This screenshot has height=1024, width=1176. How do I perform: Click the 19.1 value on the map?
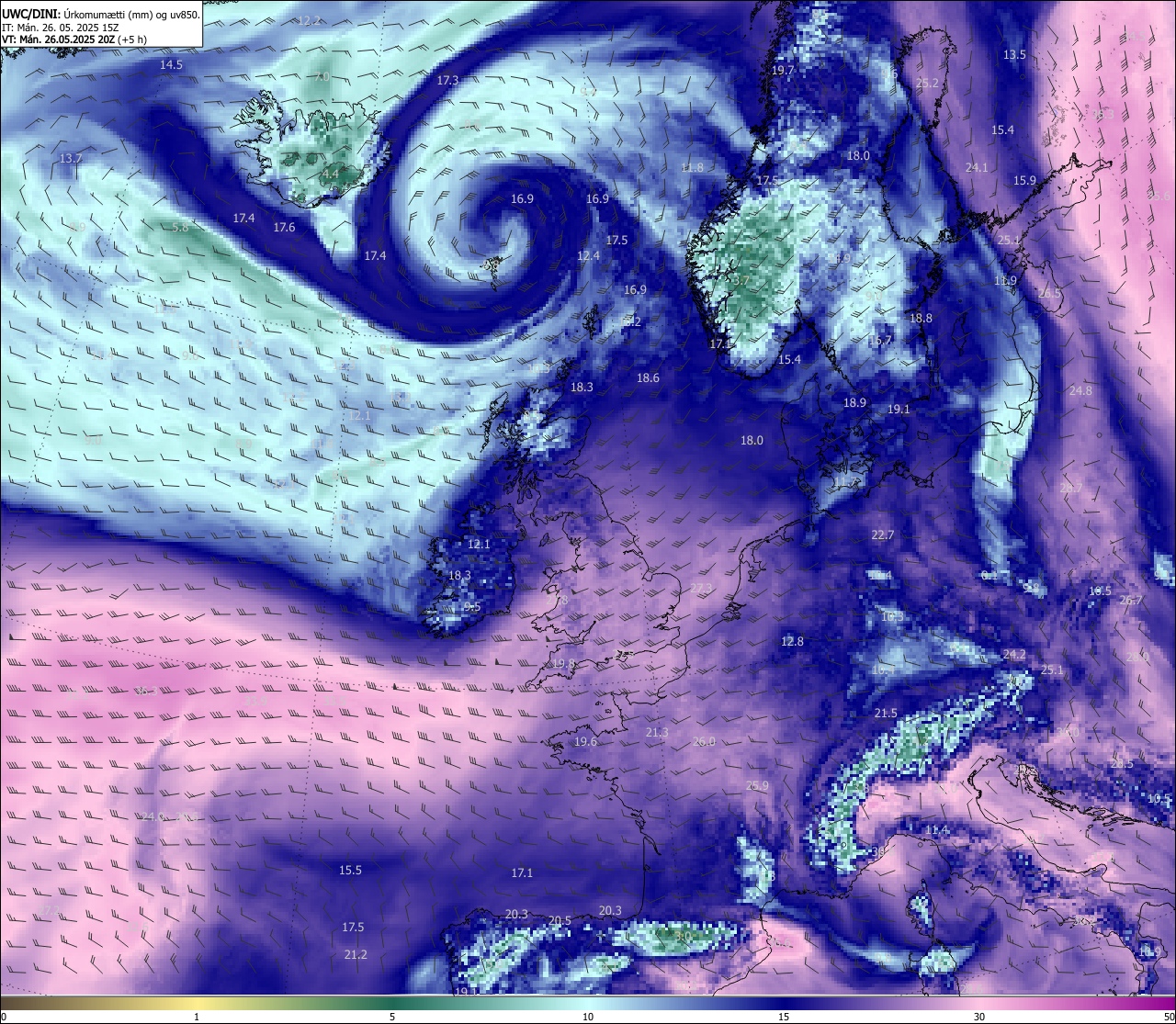pos(899,410)
